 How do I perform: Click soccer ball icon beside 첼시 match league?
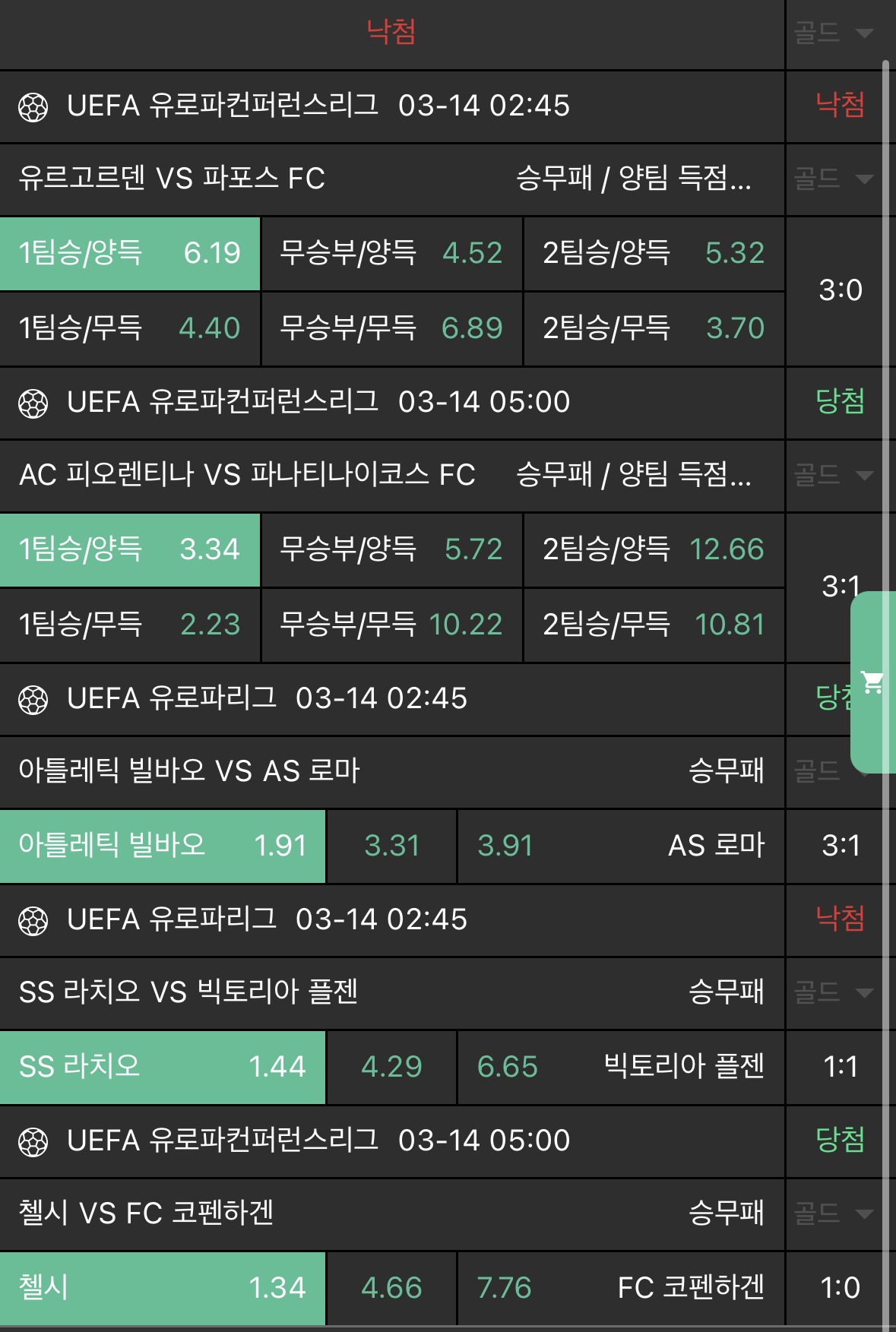click(x=33, y=1142)
